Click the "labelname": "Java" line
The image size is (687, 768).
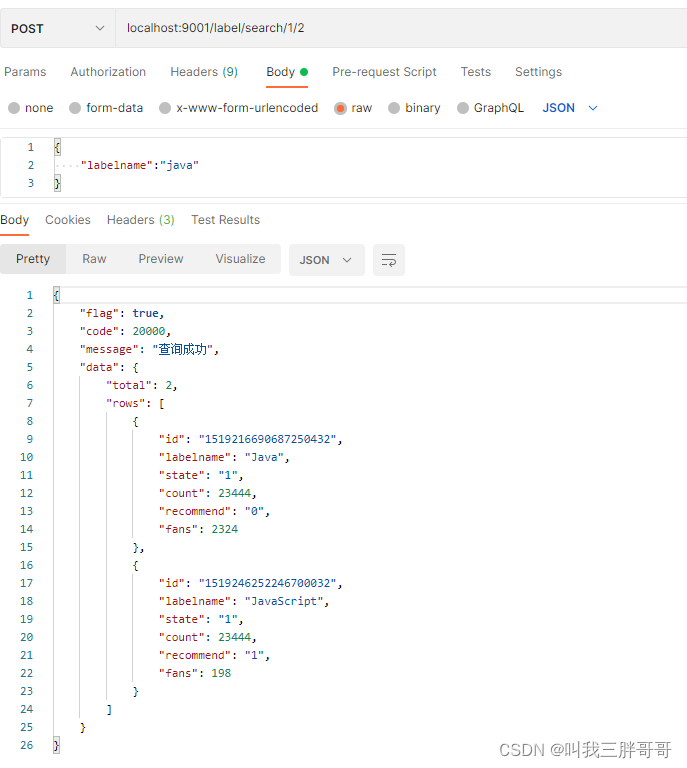point(224,457)
